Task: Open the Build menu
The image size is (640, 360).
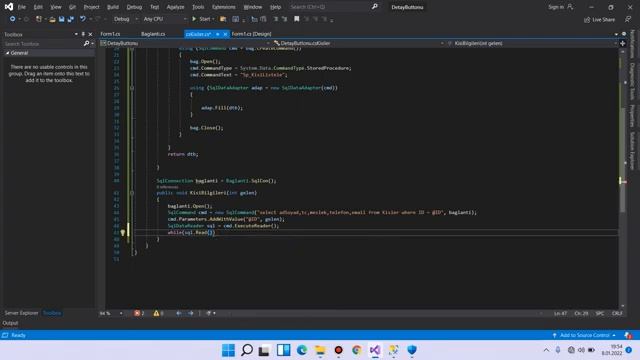Action: pos(113,7)
